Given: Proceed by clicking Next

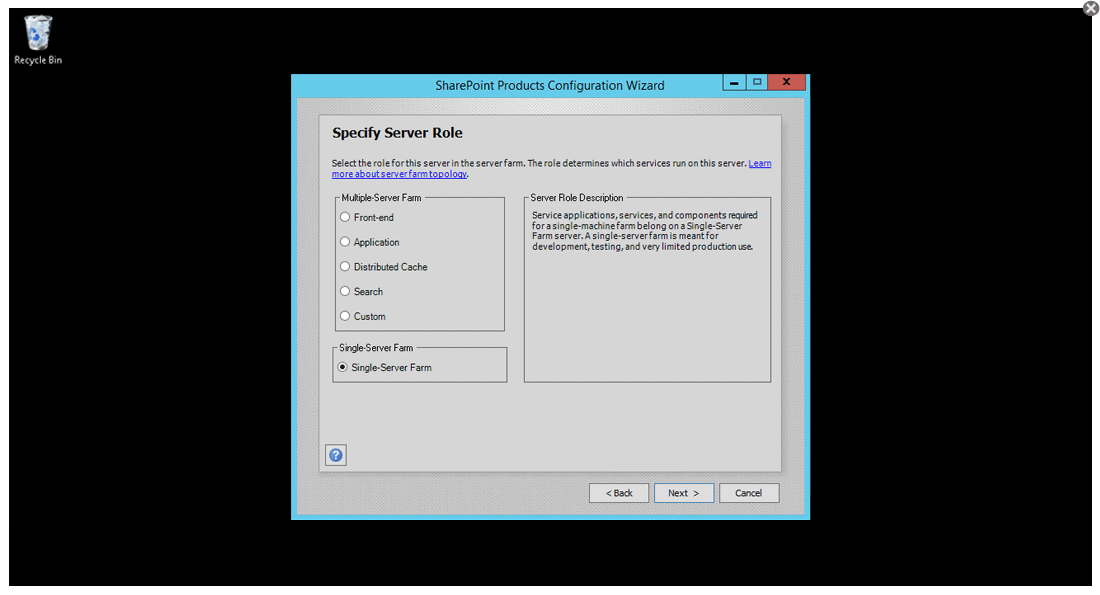Looking at the screenshot, I should [684, 493].
